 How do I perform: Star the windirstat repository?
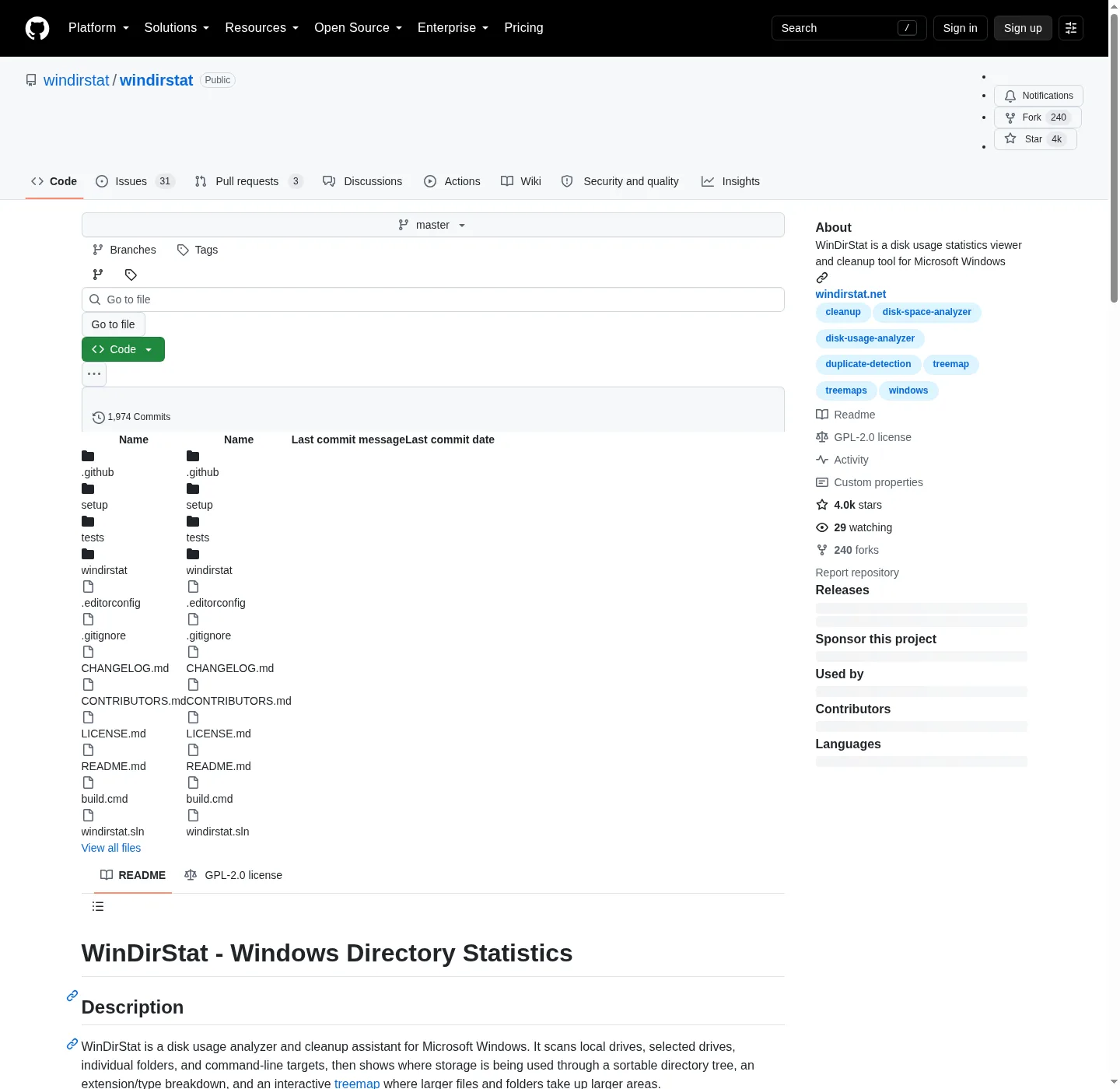pyautogui.click(x=1035, y=139)
